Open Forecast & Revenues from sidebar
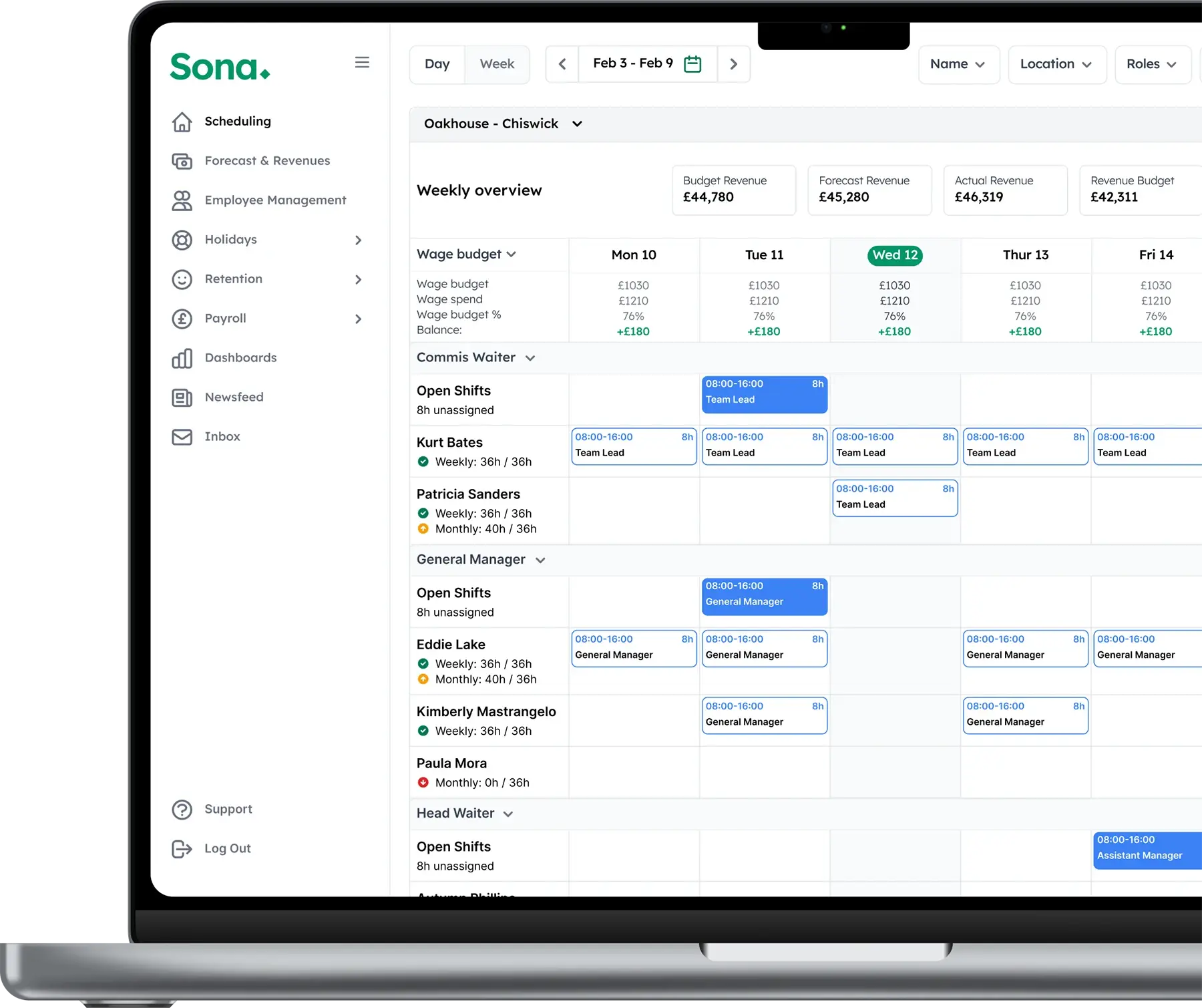Screen dimensions: 1202x1008 click(266, 161)
